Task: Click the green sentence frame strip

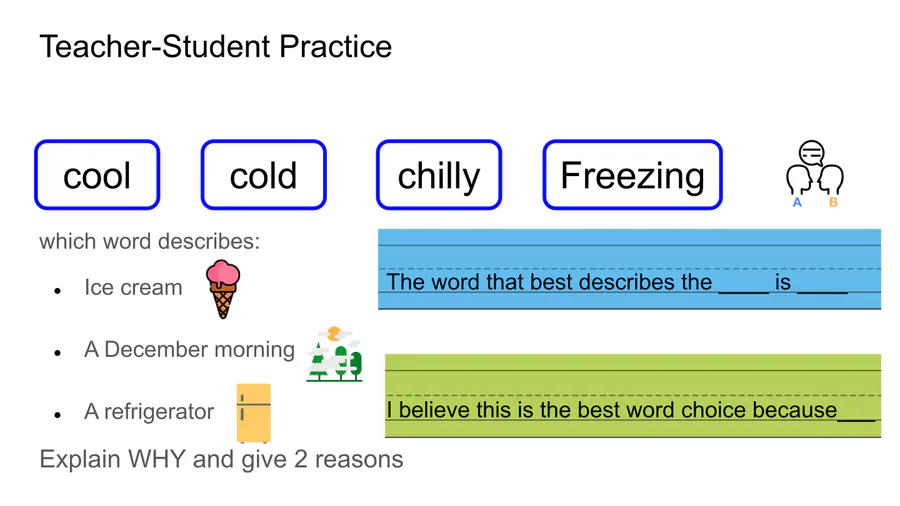Action: coord(633,396)
